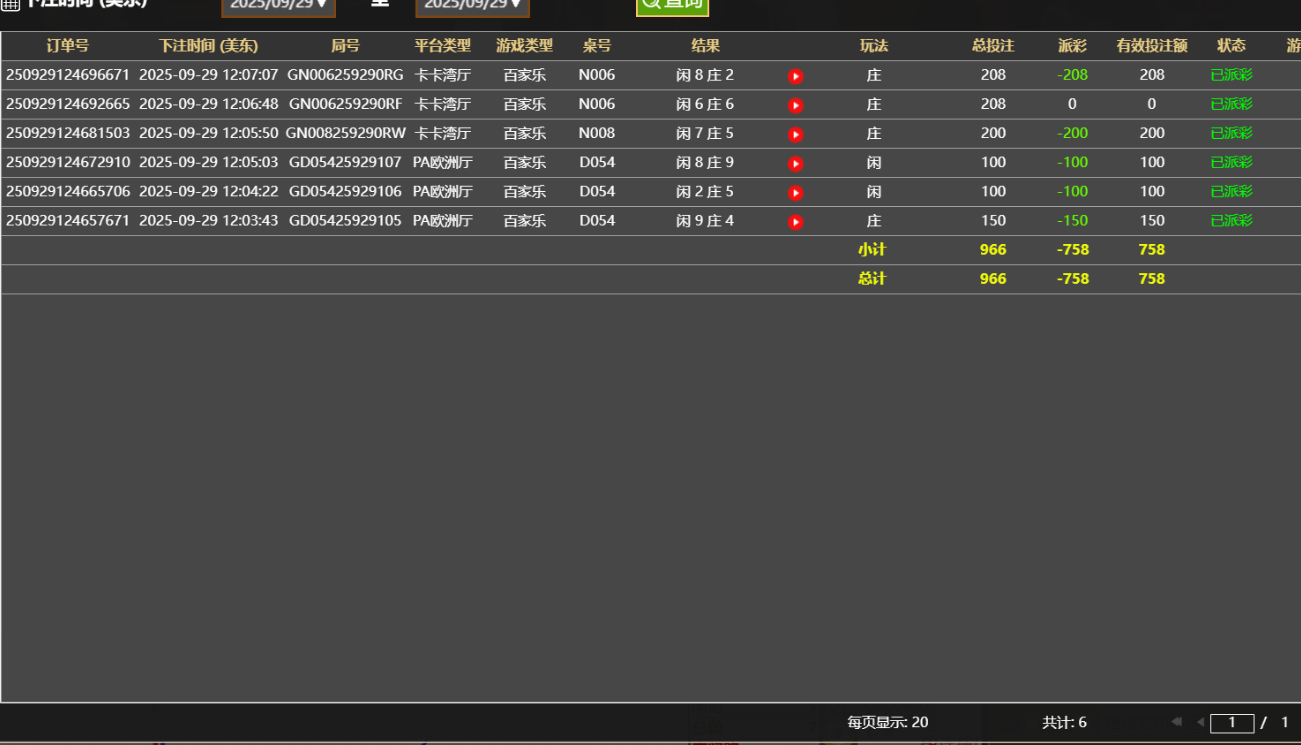Screen dimensions: 1301x745
Task: Click the first-page arrow in pagination
Action: tap(1176, 722)
